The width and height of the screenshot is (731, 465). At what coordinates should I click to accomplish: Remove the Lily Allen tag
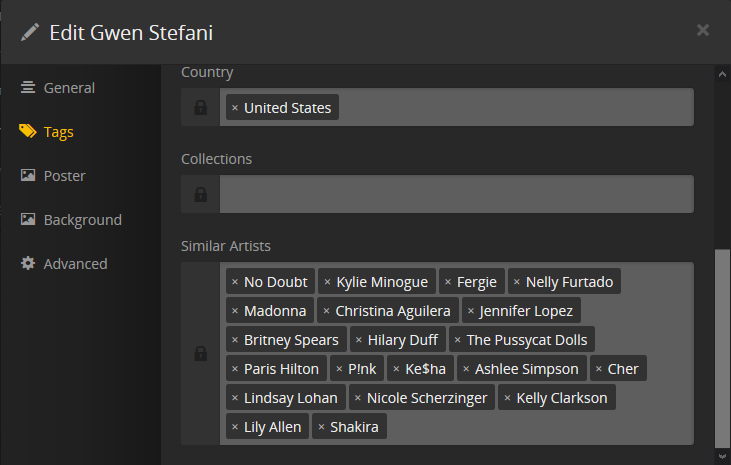(235, 427)
